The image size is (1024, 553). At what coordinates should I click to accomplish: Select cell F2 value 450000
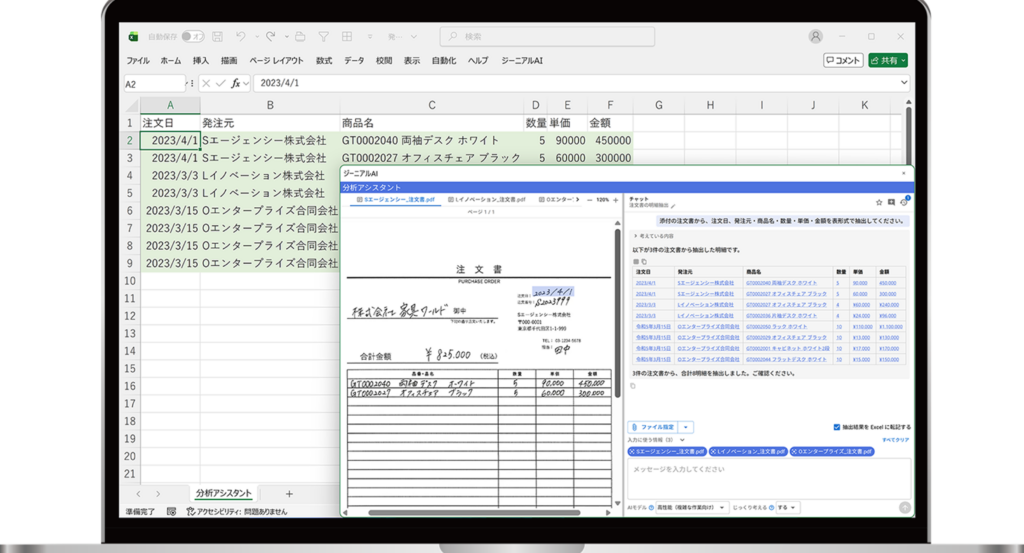pos(610,140)
